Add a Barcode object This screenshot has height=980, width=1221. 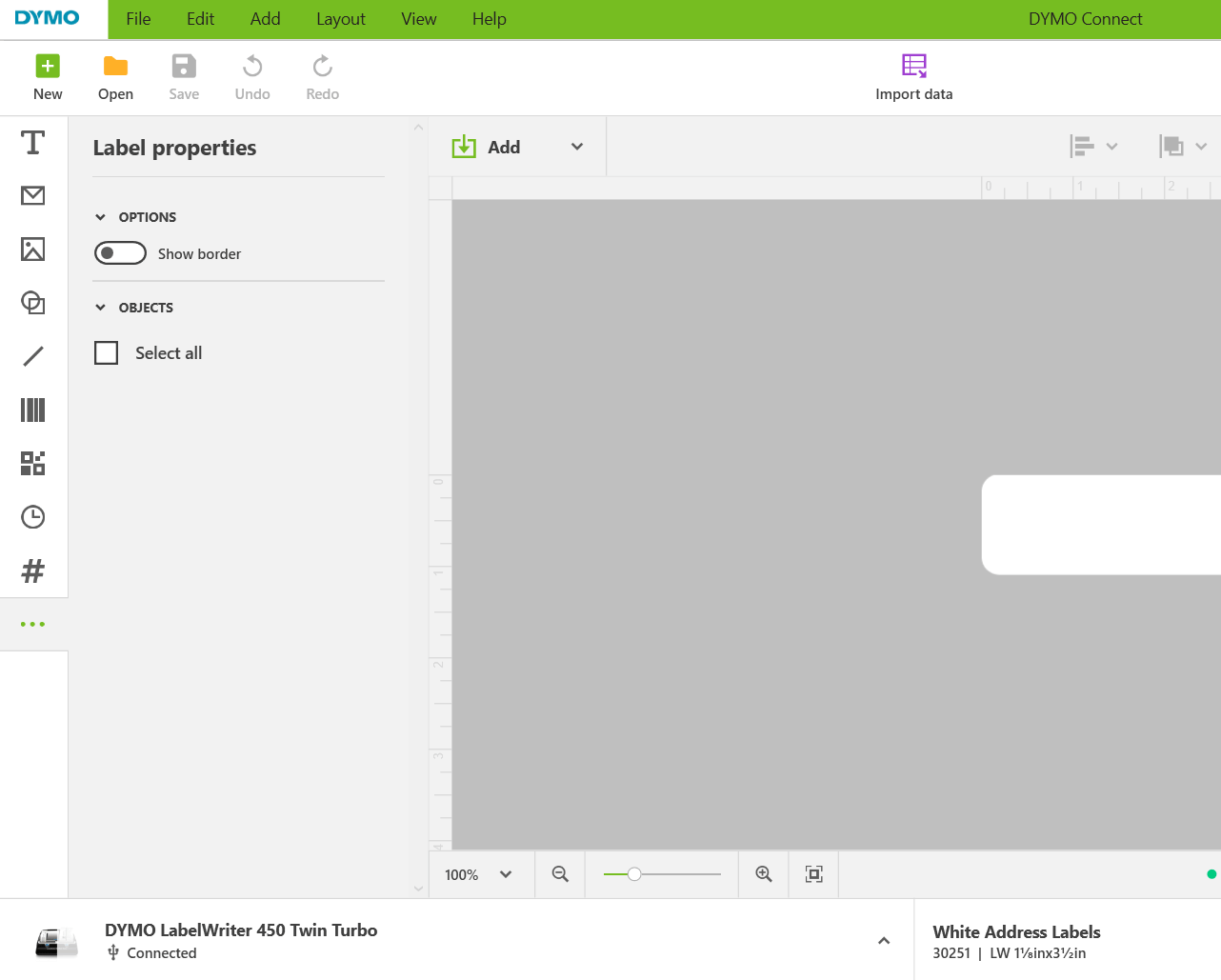pos(32,409)
